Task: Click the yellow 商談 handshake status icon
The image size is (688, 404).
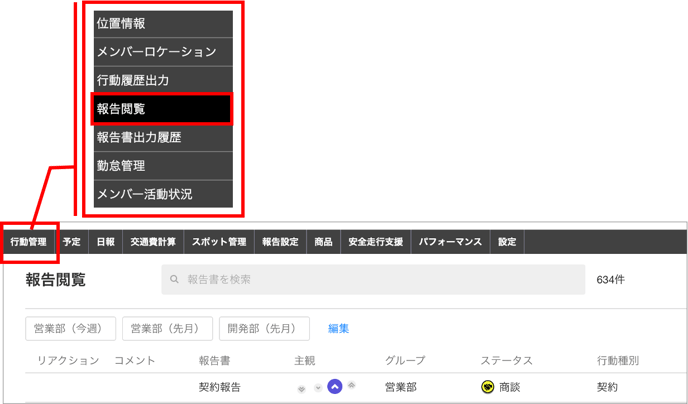Action: (x=487, y=387)
